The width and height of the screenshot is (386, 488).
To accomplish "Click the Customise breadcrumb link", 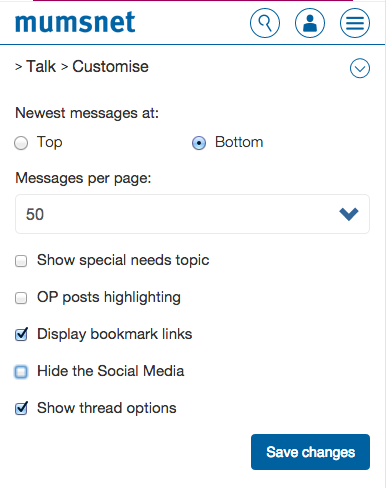I will (x=110, y=66).
